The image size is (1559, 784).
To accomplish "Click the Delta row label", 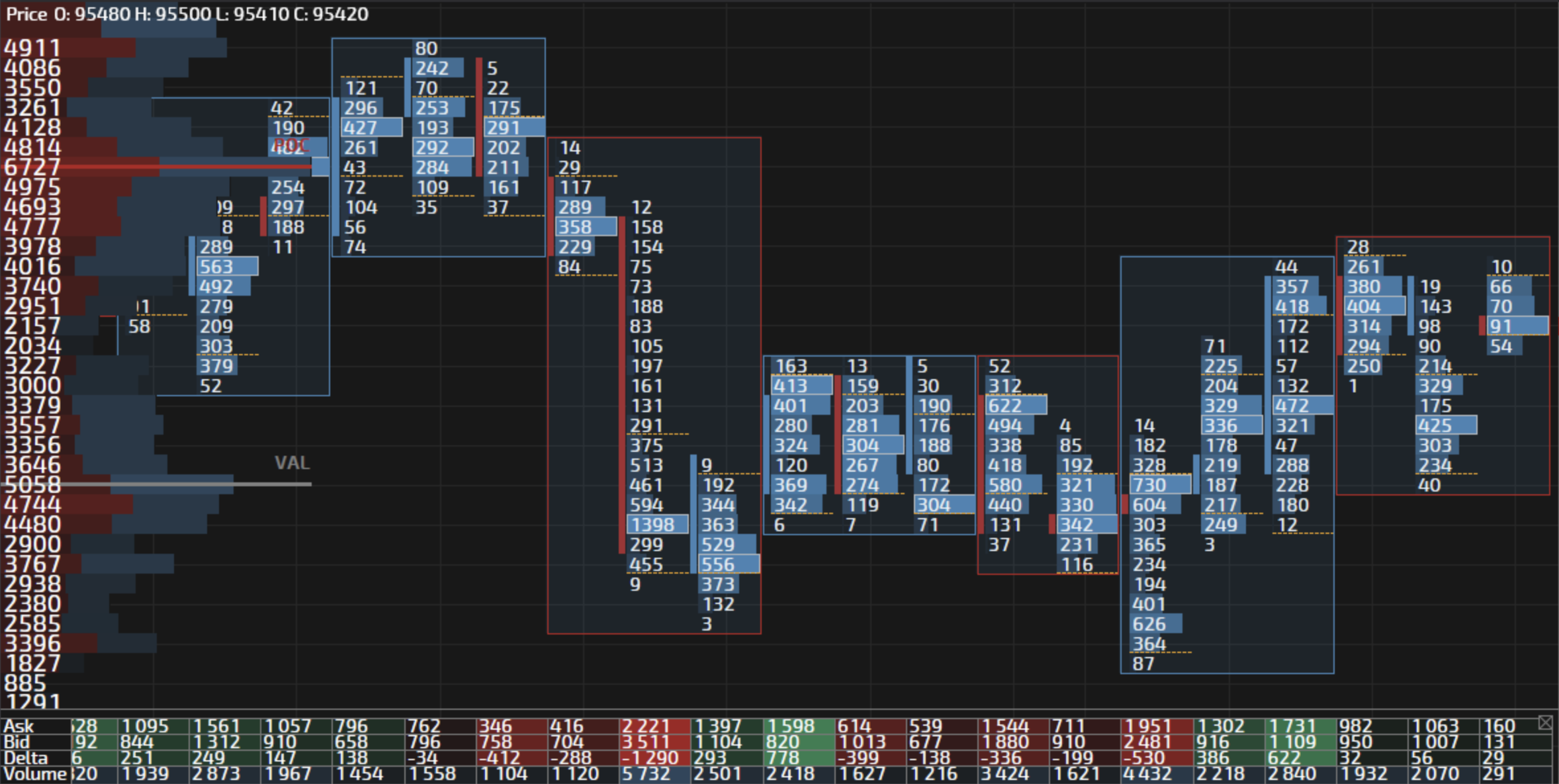I will [25, 758].
